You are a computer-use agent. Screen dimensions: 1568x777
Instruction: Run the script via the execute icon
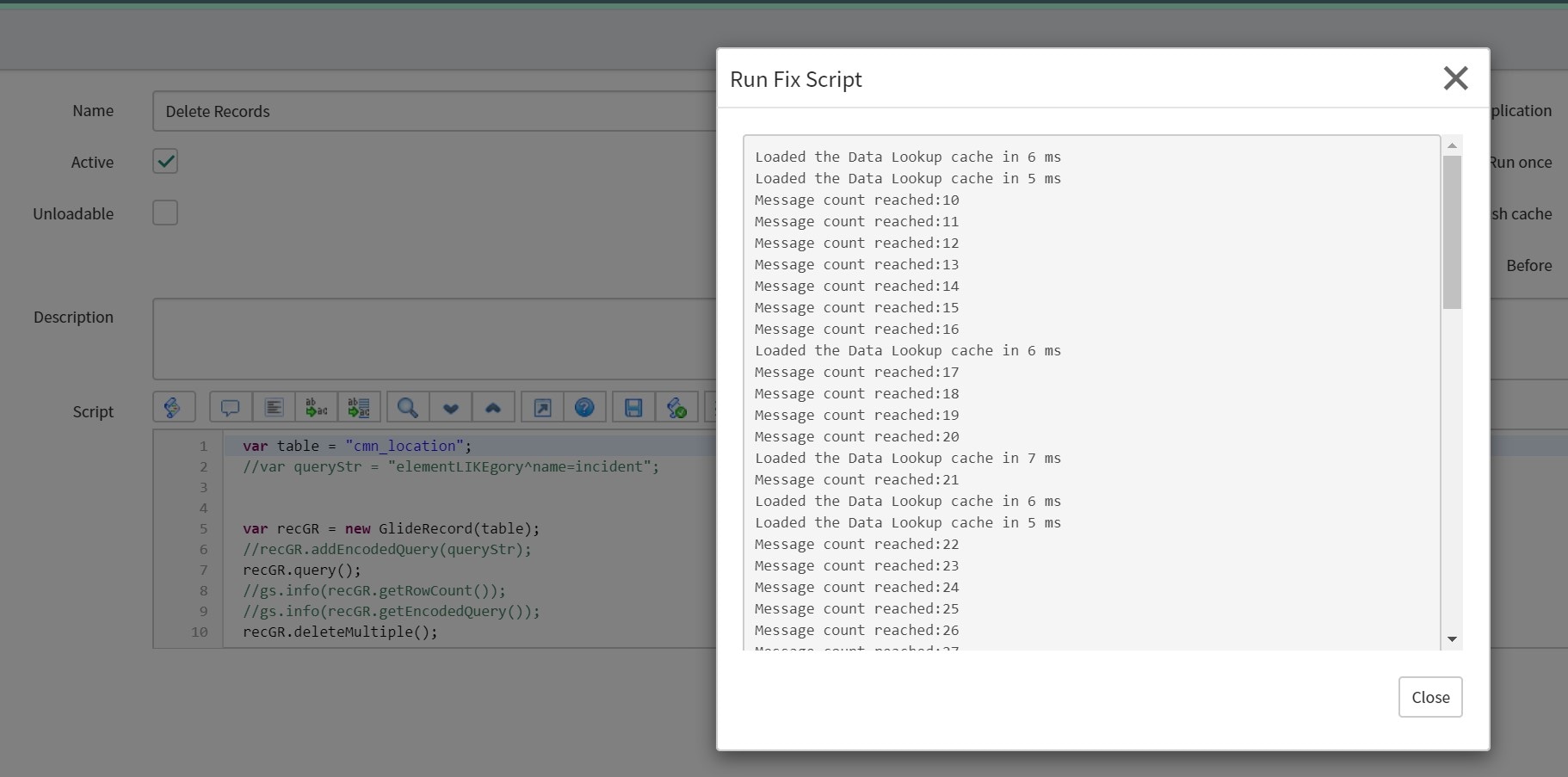(677, 406)
